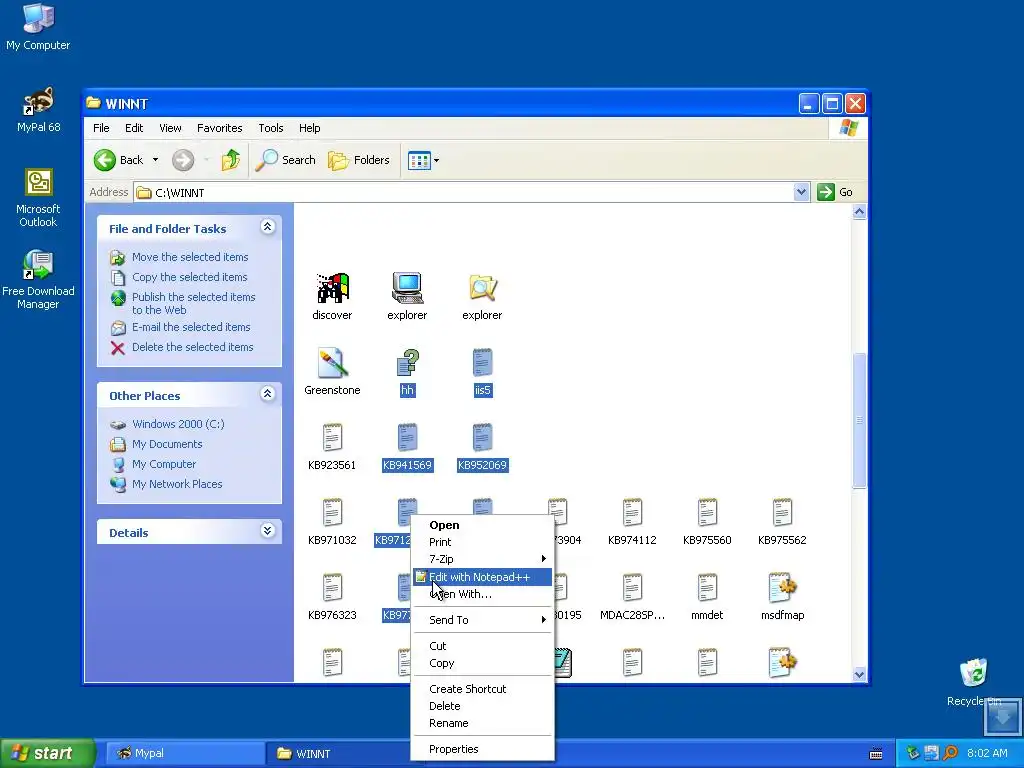Choose Open With... in context menu
1024x768 pixels.
483,594
